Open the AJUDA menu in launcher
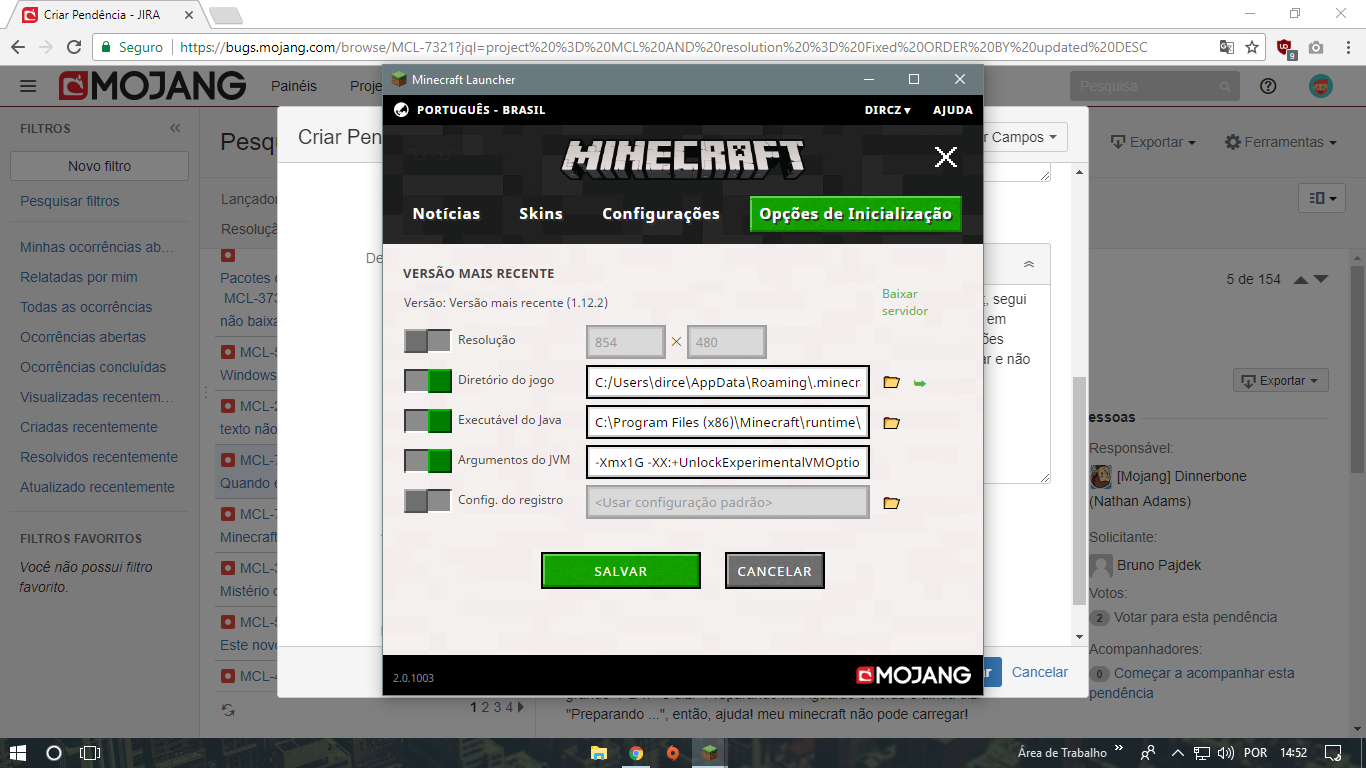 (x=953, y=110)
